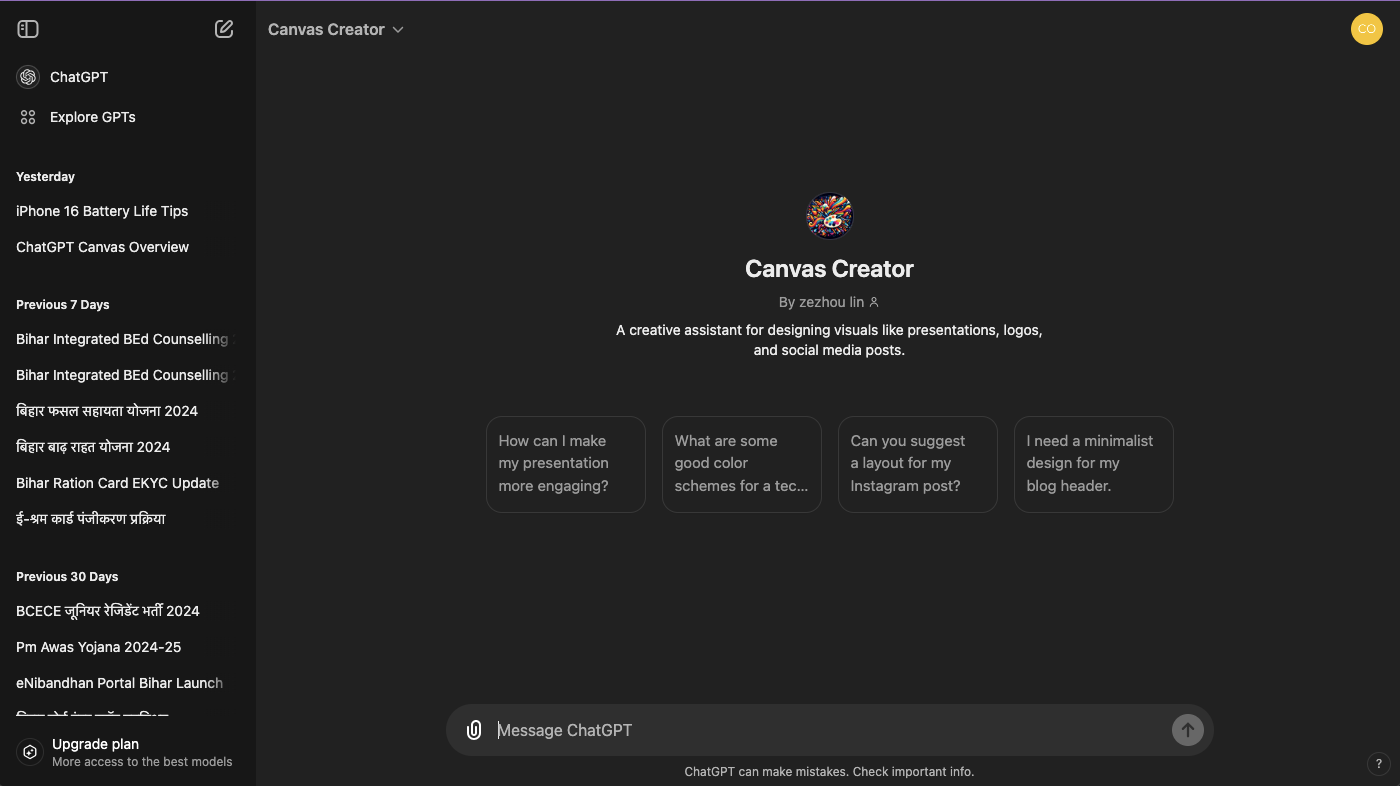
Task: Select the 'make my presentation more engaging' prompt
Action: click(x=566, y=464)
